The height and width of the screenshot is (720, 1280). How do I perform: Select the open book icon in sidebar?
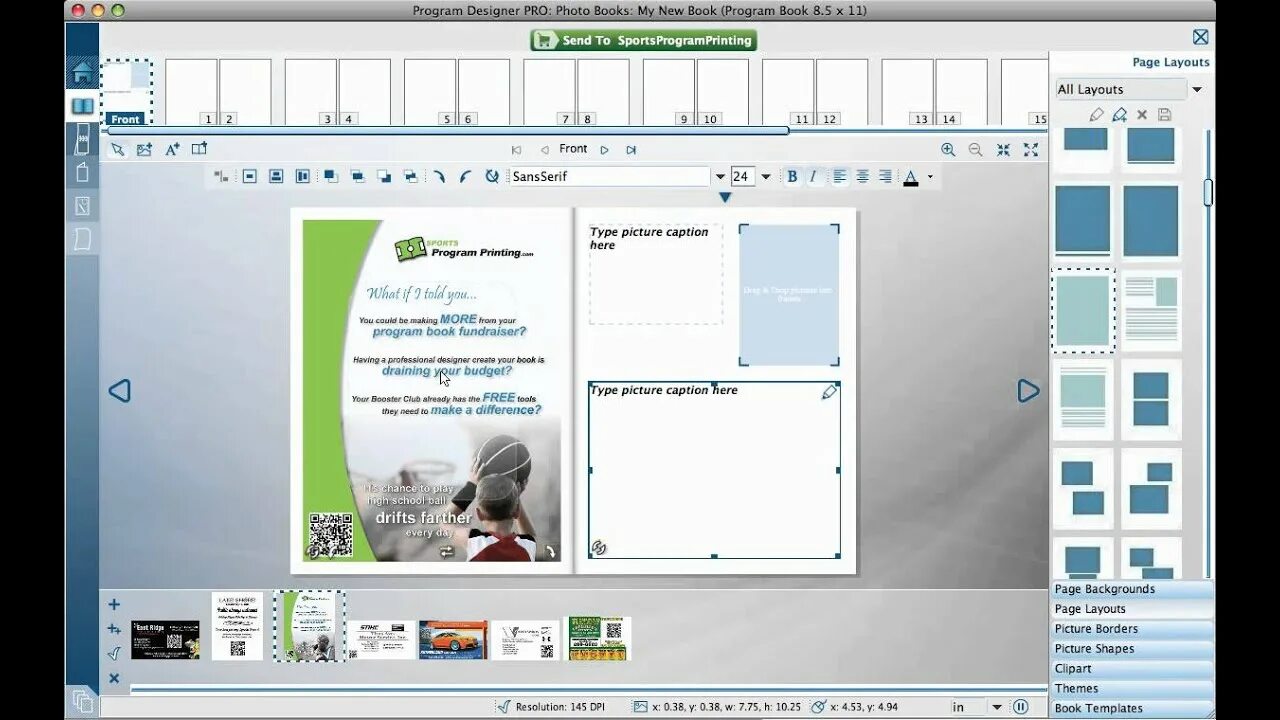click(82, 106)
